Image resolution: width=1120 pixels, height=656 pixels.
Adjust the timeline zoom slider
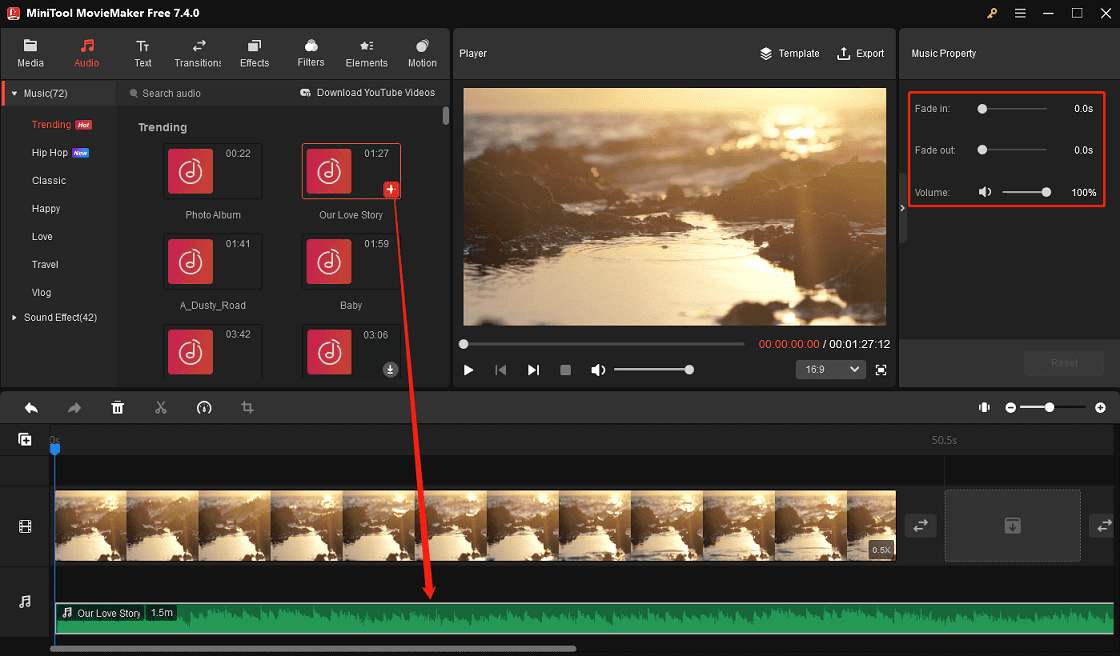[1053, 407]
